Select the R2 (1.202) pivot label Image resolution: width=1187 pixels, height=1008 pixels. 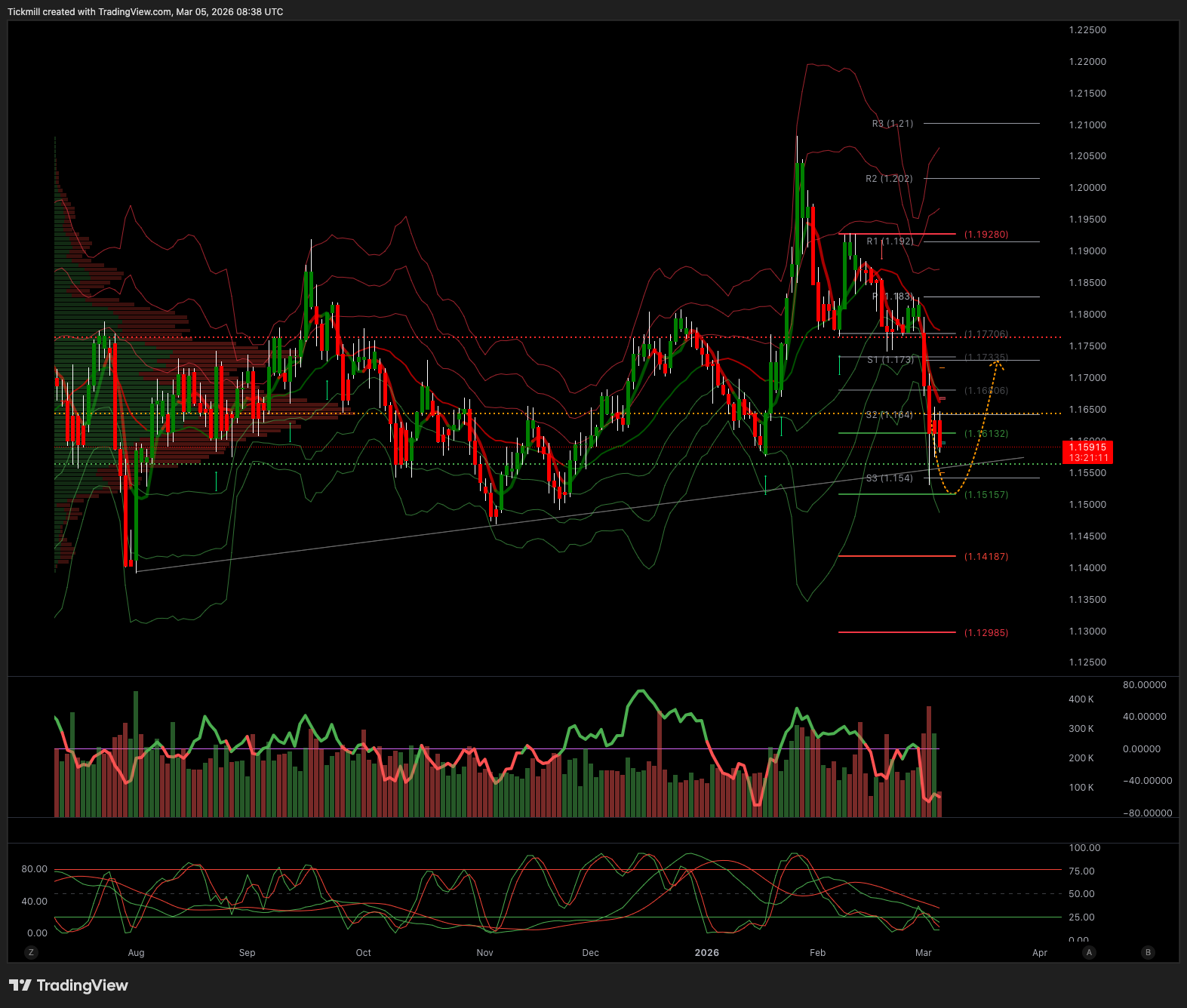click(x=889, y=179)
